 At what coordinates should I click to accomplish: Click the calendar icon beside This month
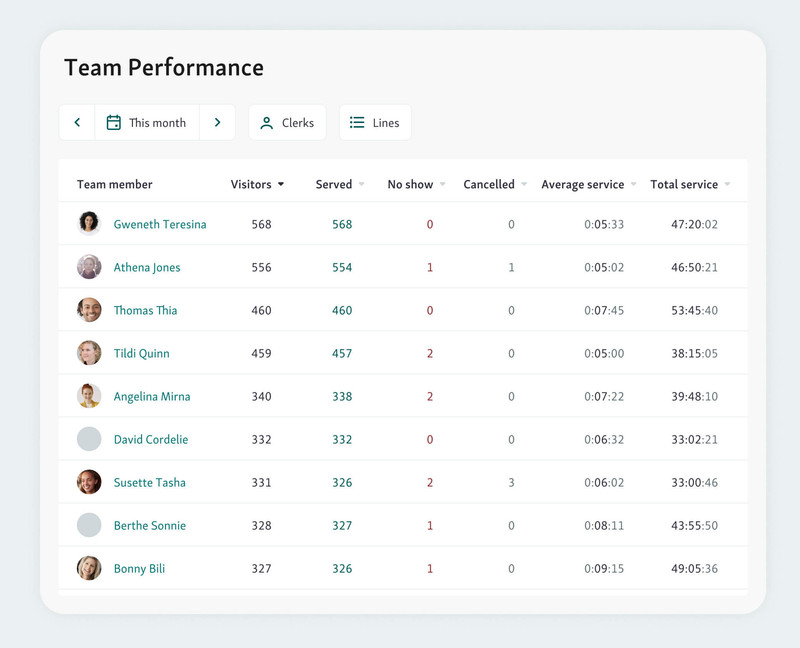114,123
